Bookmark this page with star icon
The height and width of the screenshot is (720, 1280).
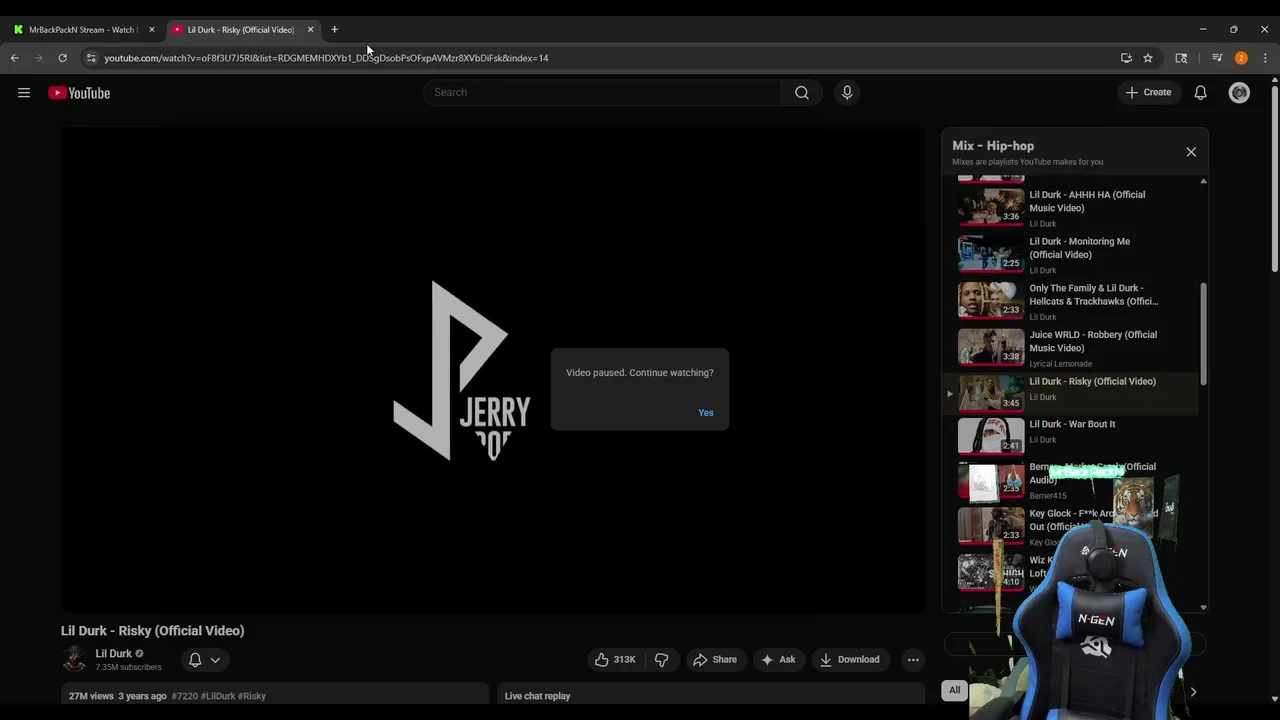coord(1148,58)
